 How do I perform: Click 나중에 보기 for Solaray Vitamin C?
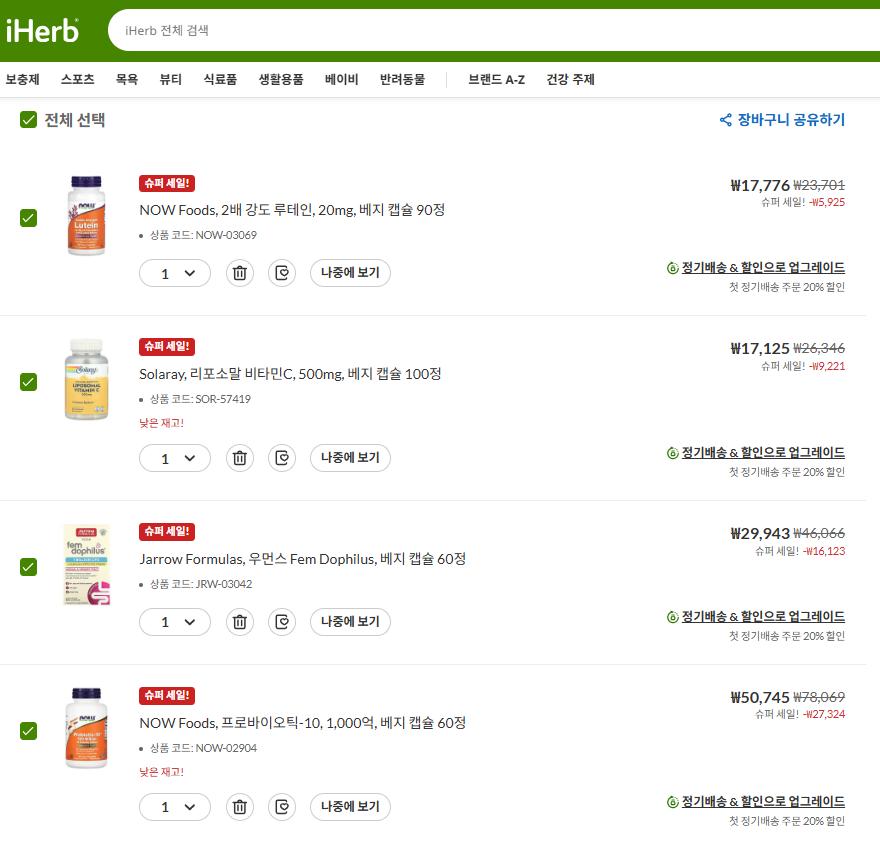coord(350,458)
